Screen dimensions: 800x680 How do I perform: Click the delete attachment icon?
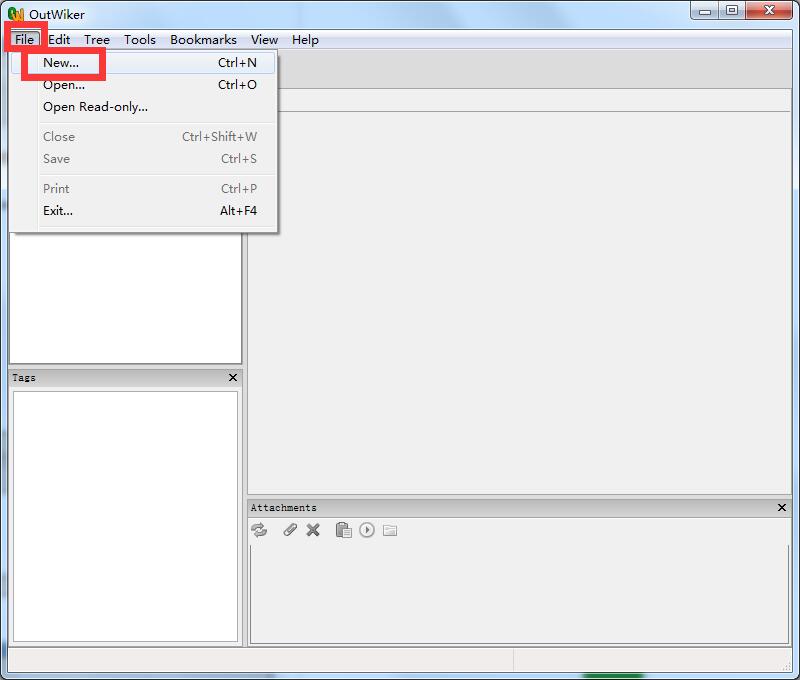click(313, 530)
